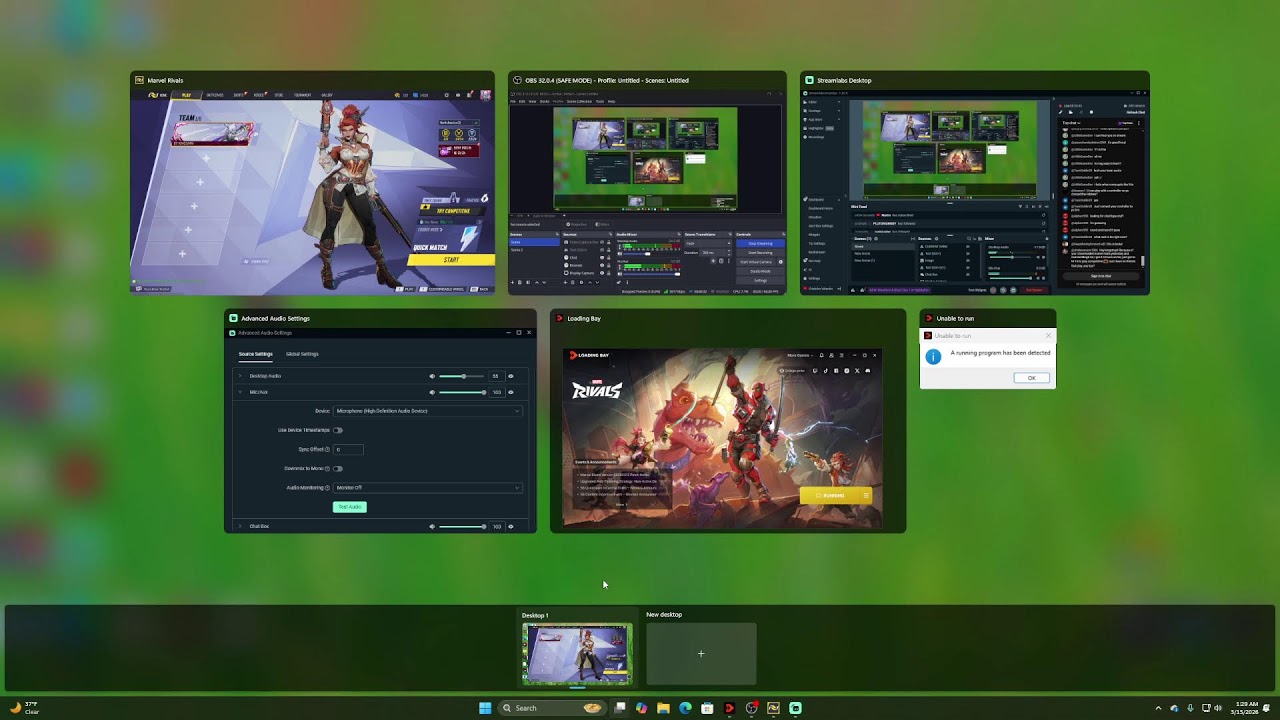Open the date and time in the taskbar
Screen dimensions: 1280x720
[x=1246, y=708]
